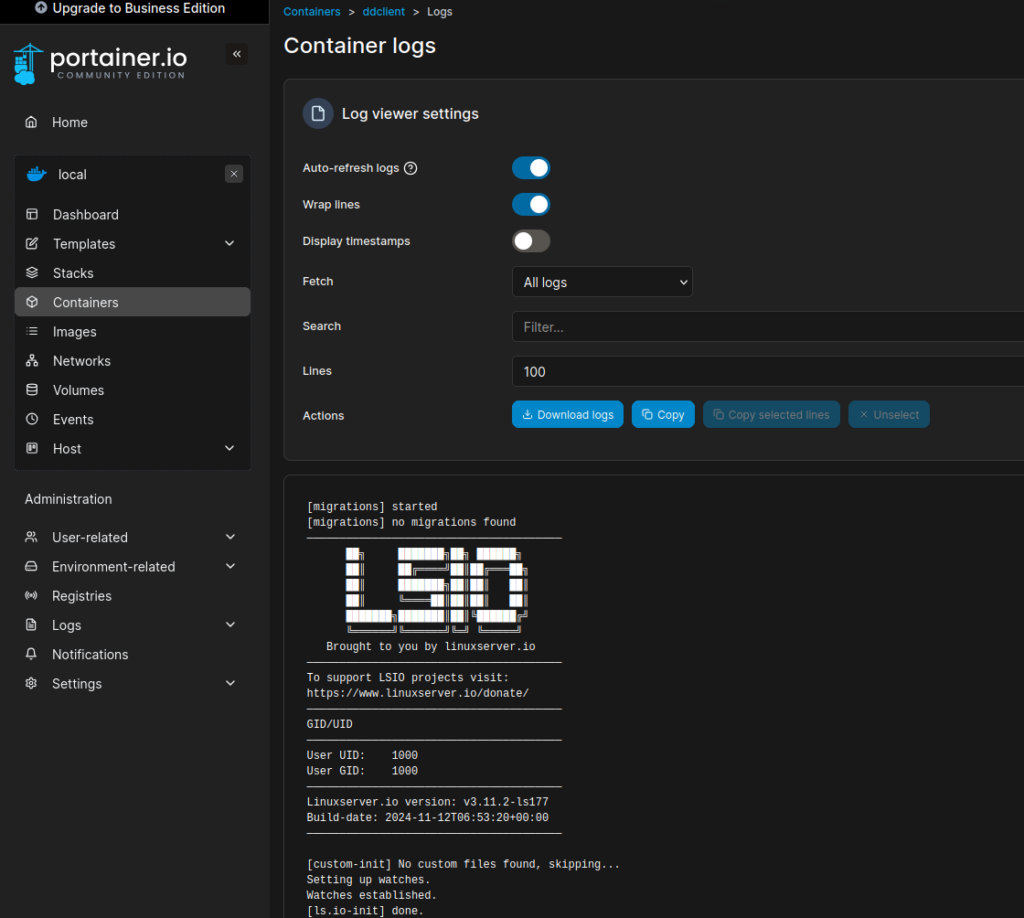The image size is (1024, 918).
Task: Click the User-related people icon
Action: coord(31,537)
